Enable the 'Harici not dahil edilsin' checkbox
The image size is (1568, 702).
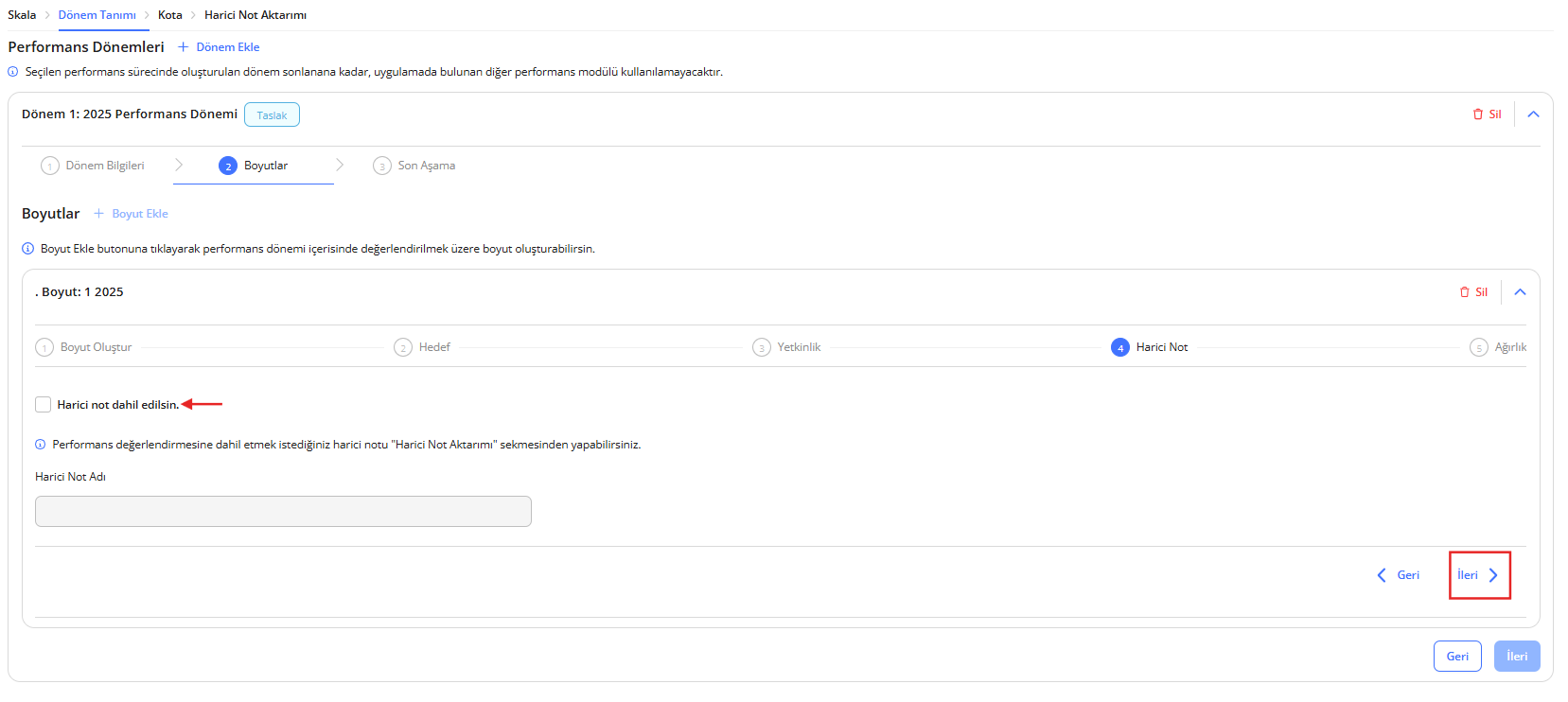44,405
